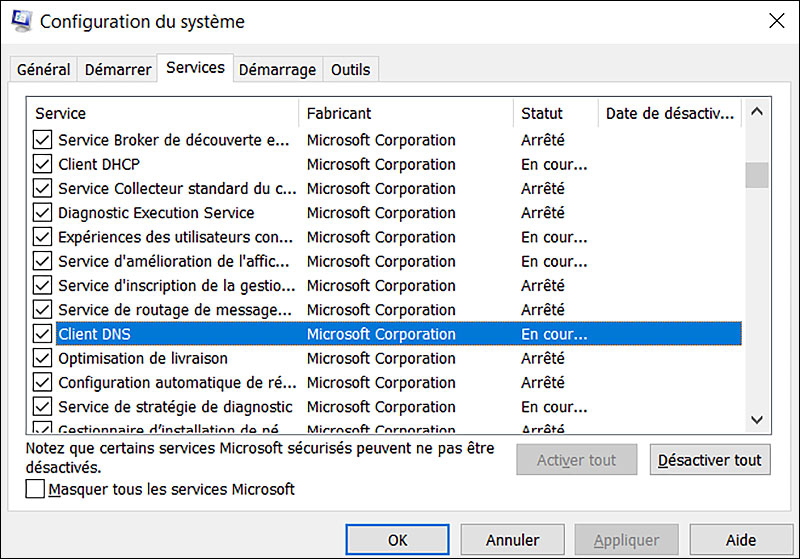Enable Masquer tous les services Microsoft

[x=35, y=489]
